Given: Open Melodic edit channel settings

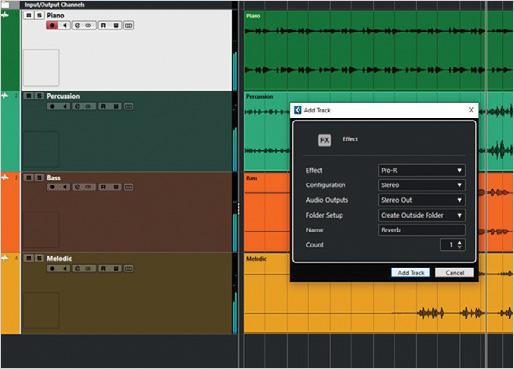Looking at the screenshot, I should 77,268.
